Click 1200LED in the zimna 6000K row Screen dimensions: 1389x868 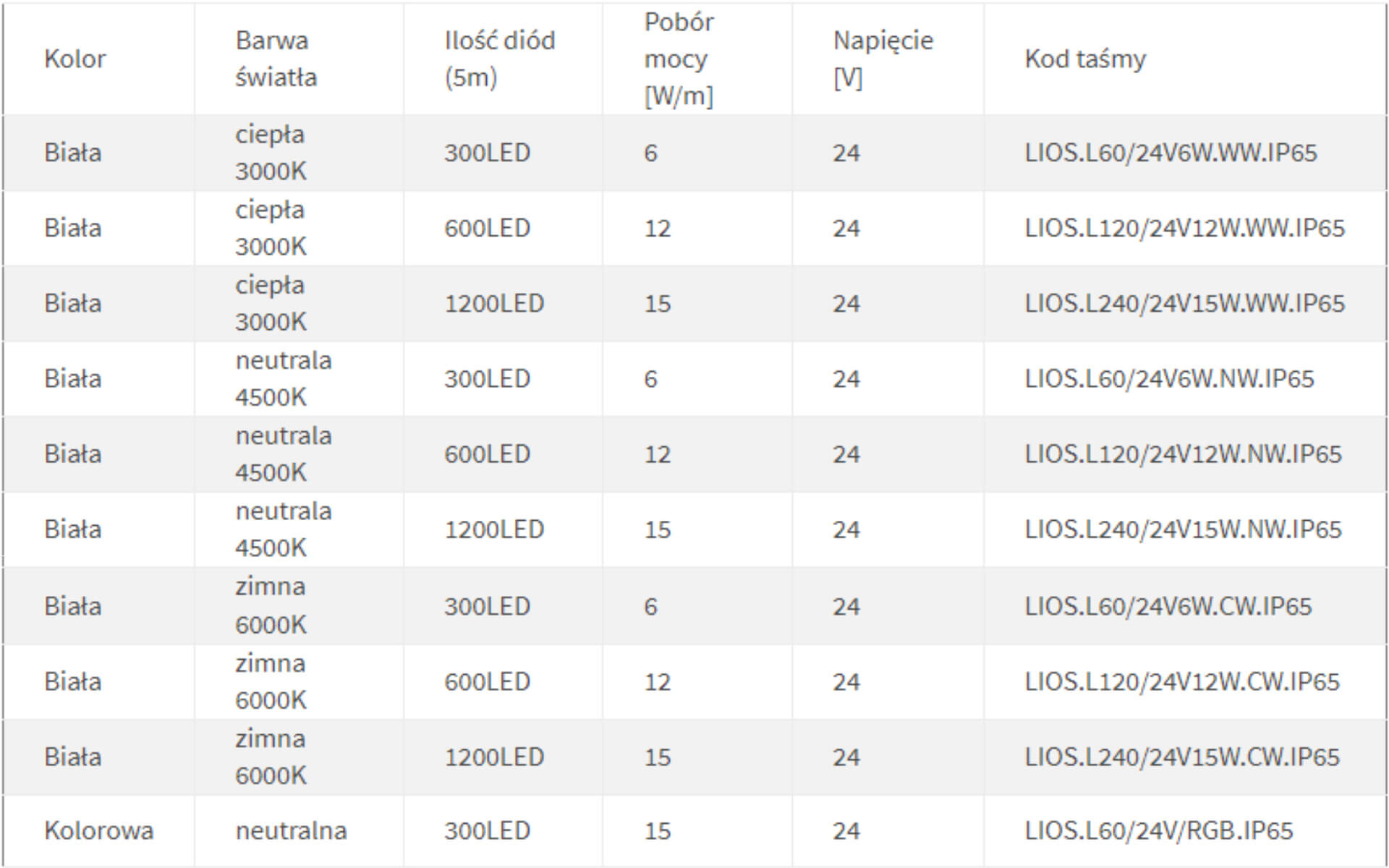click(493, 757)
